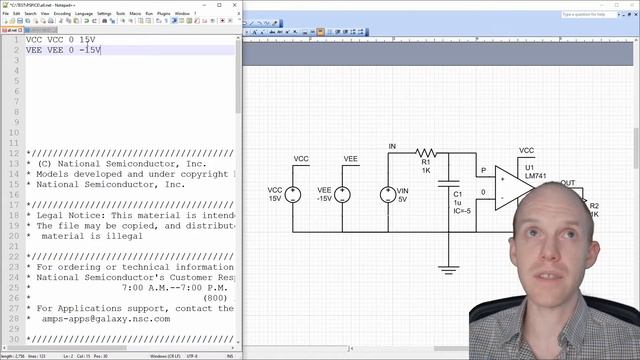Click the stop recording macro icon

point(230,21)
